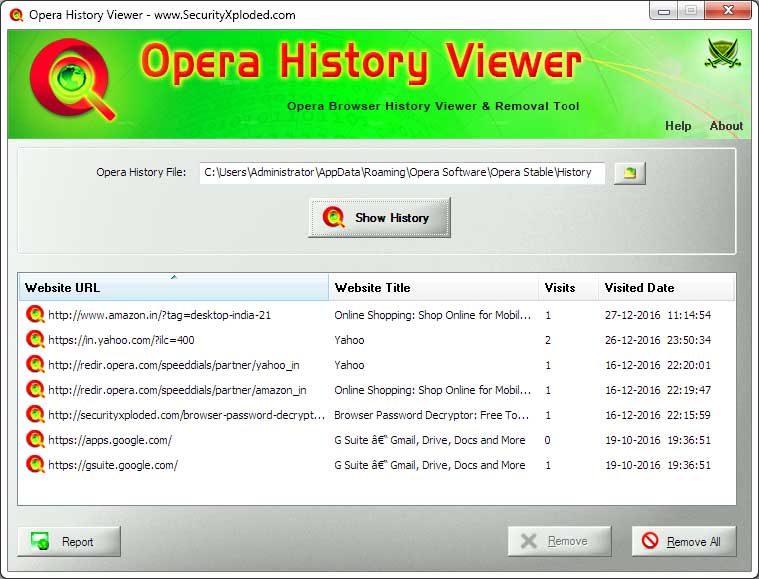
Task: Click the browse folder icon for history file
Action: [629, 173]
